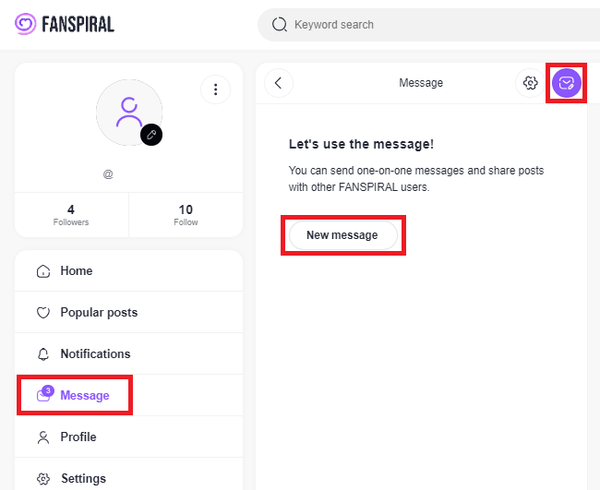View the 4 Followers list
This screenshot has height=490, width=600.
(71, 215)
